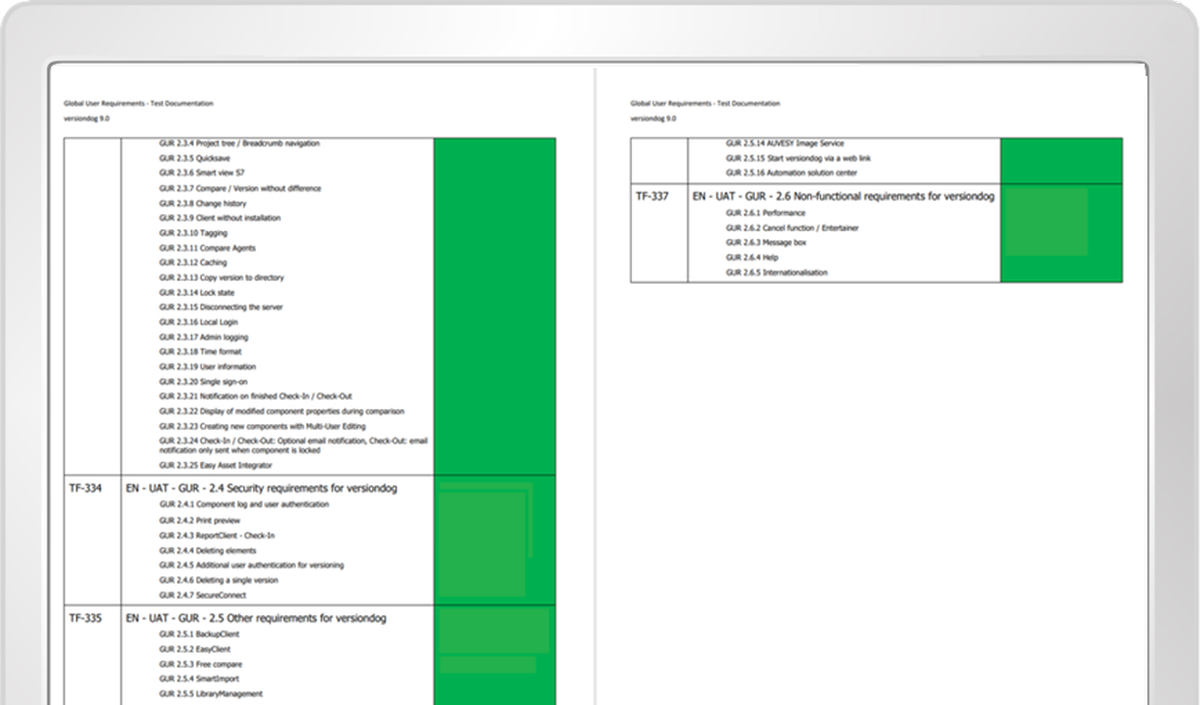Click GUR 2.6.2 Cancel function / Entertainer

click(792, 228)
